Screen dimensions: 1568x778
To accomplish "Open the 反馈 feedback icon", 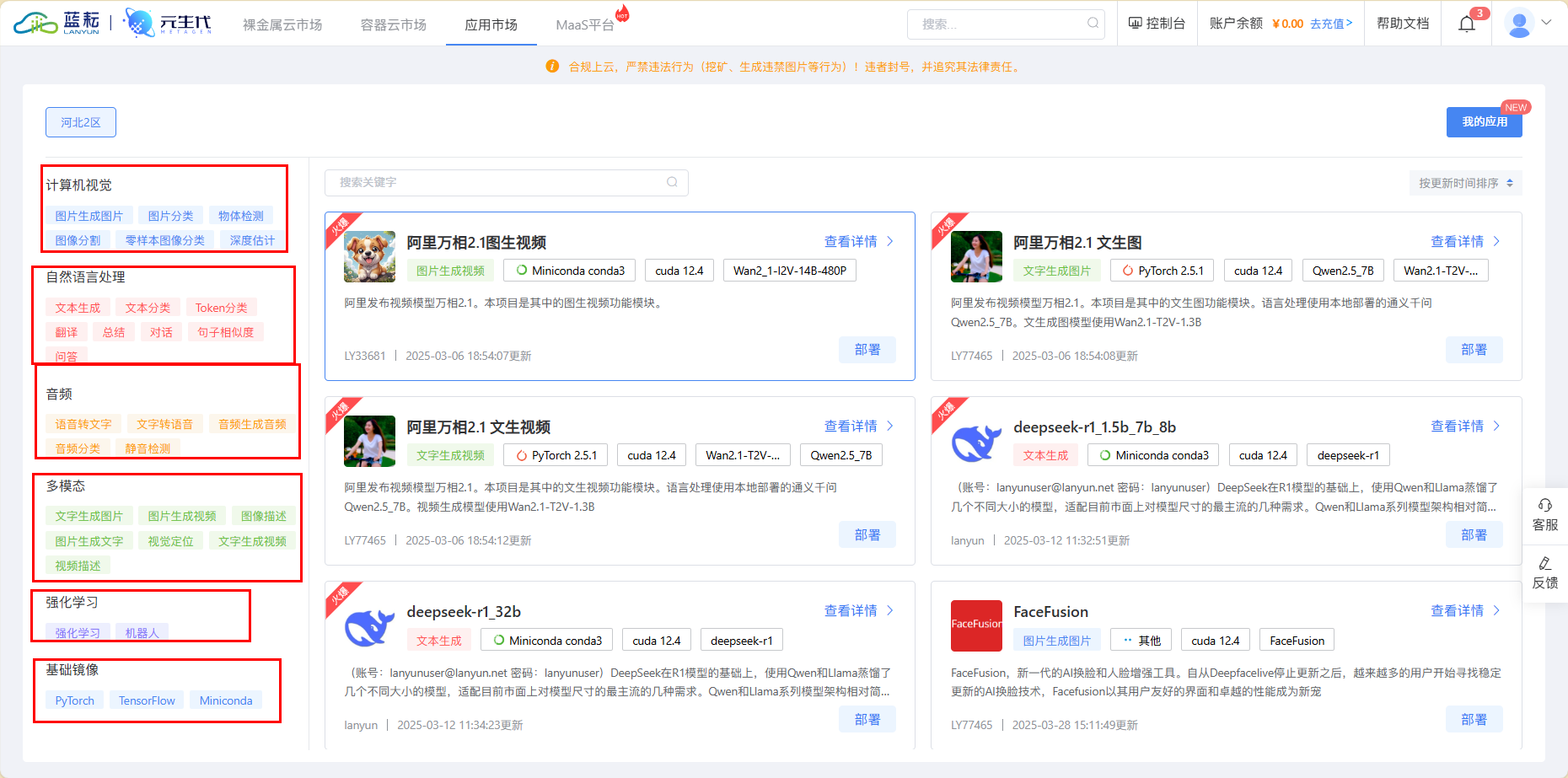I will 1545,563.
